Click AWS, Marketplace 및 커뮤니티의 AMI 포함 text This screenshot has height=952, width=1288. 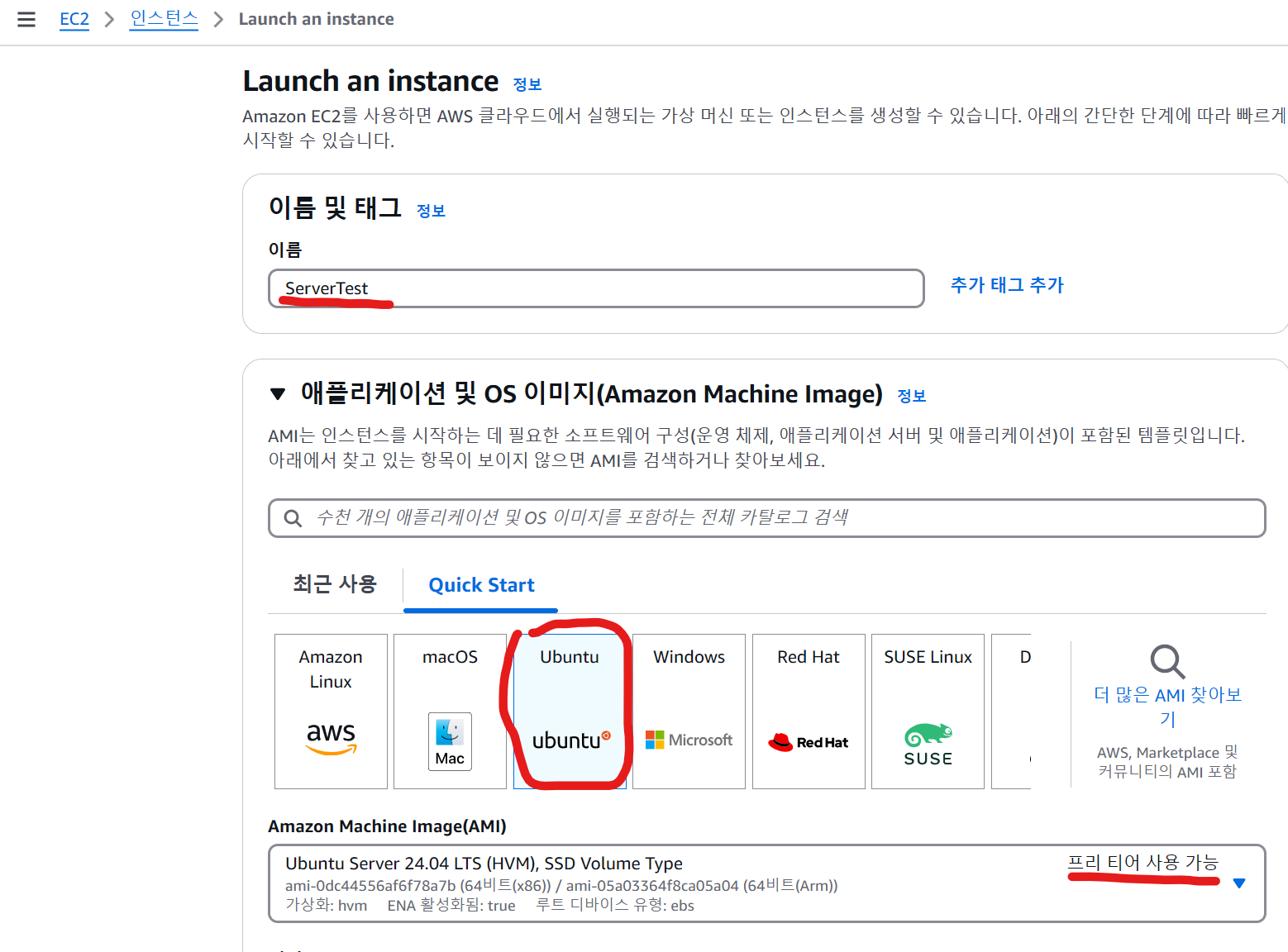click(1166, 762)
